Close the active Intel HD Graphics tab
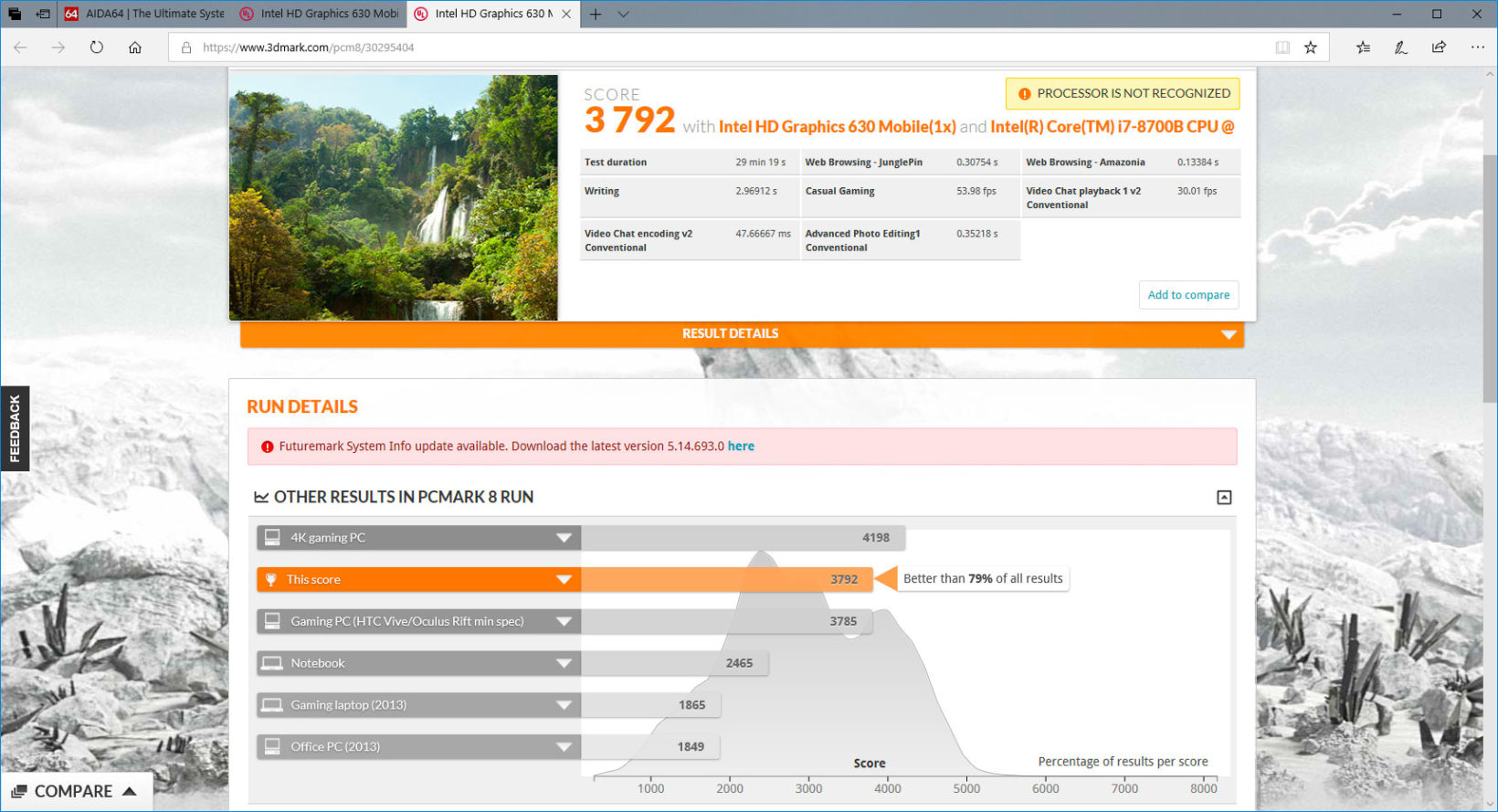This screenshot has height=812, width=1498. point(567,14)
